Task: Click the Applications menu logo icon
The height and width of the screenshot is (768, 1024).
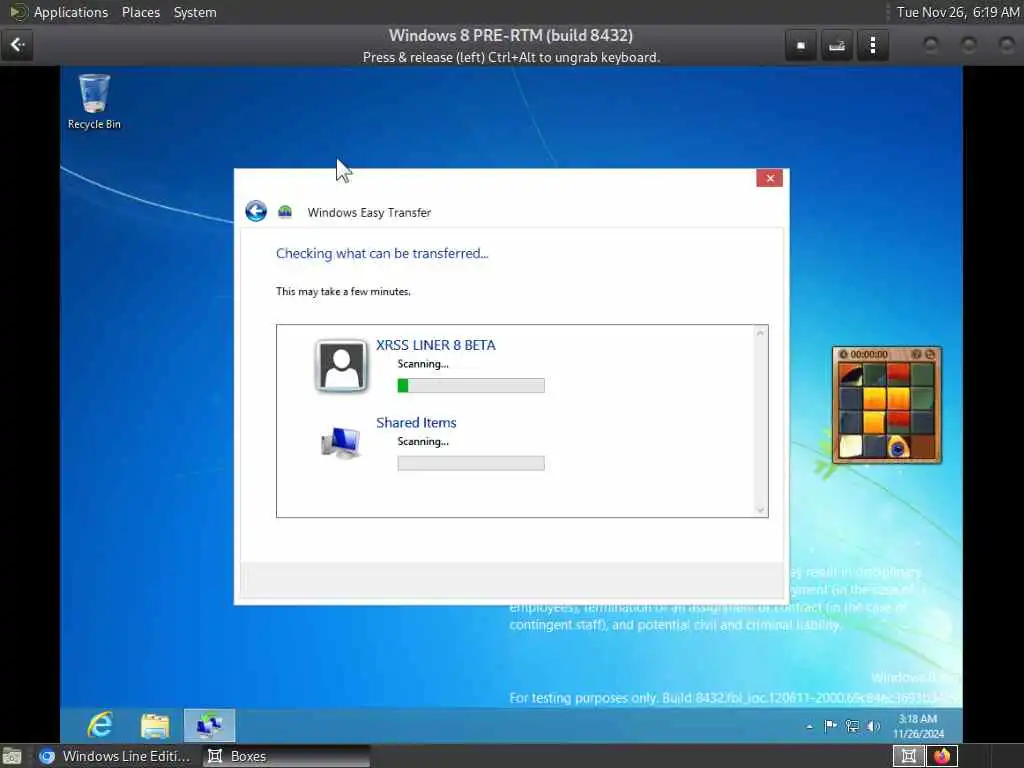Action: tap(18, 12)
